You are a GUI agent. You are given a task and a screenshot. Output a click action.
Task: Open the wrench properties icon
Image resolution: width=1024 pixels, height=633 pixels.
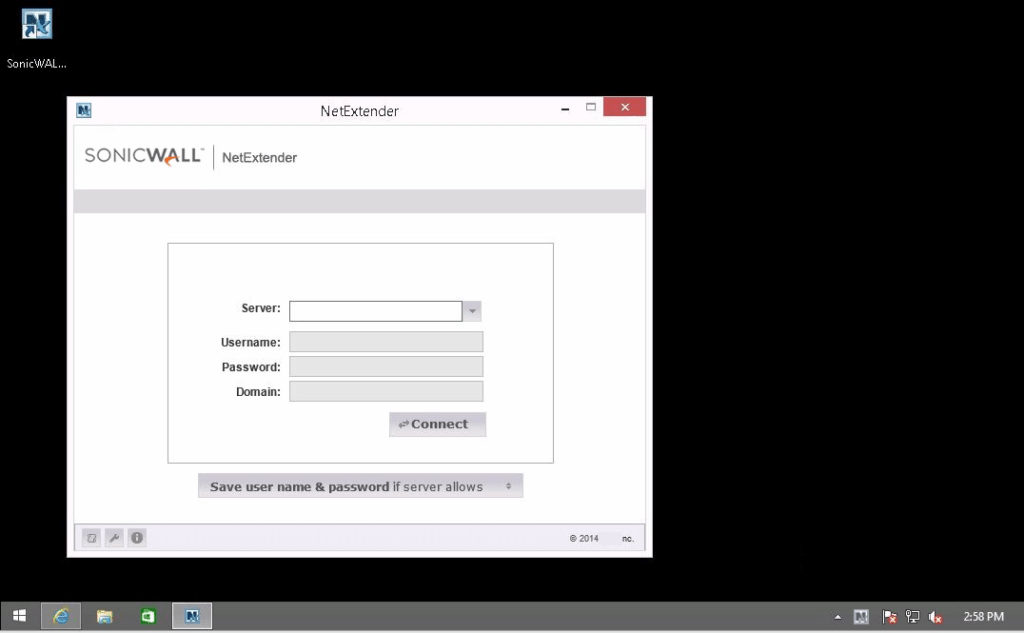click(x=114, y=538)
